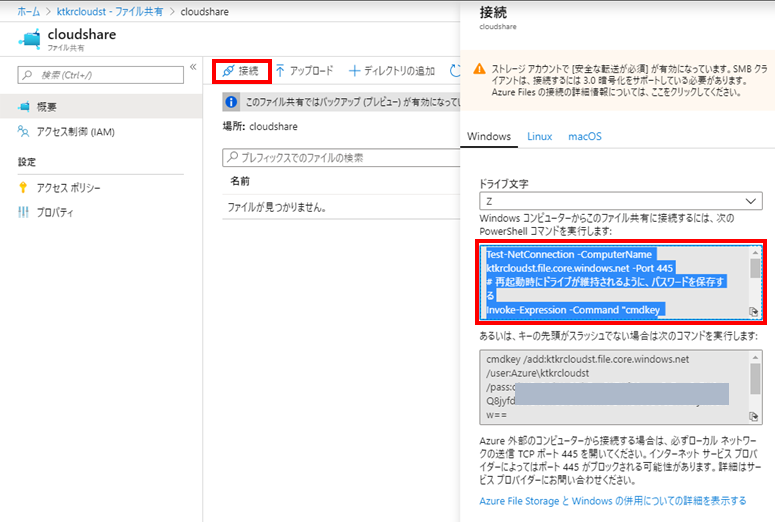Open the ドライブ文字 Z dropdown
The image size is (775, 522).
coord(621,201)
